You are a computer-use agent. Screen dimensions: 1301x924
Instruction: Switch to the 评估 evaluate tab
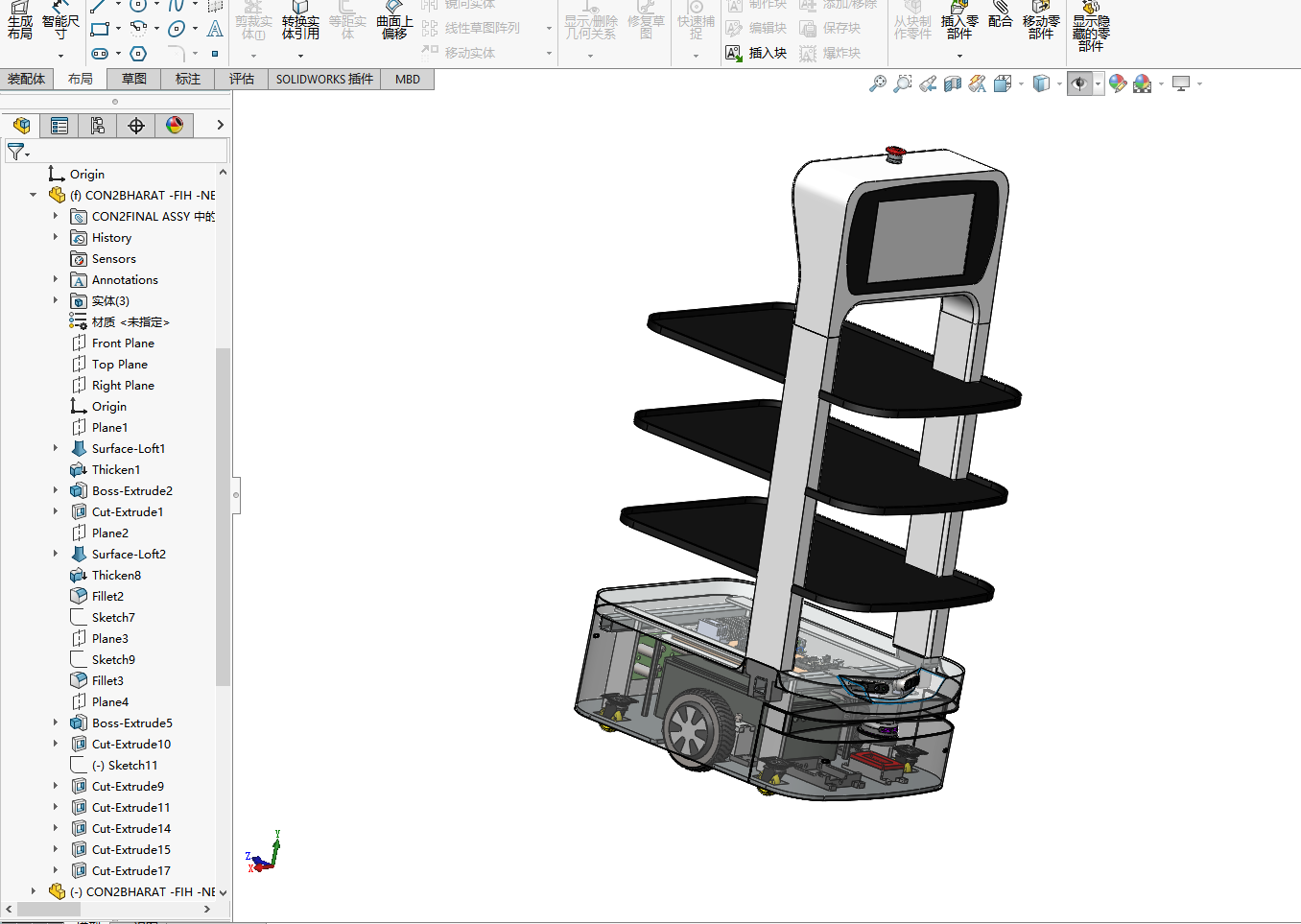pos(242,79)
